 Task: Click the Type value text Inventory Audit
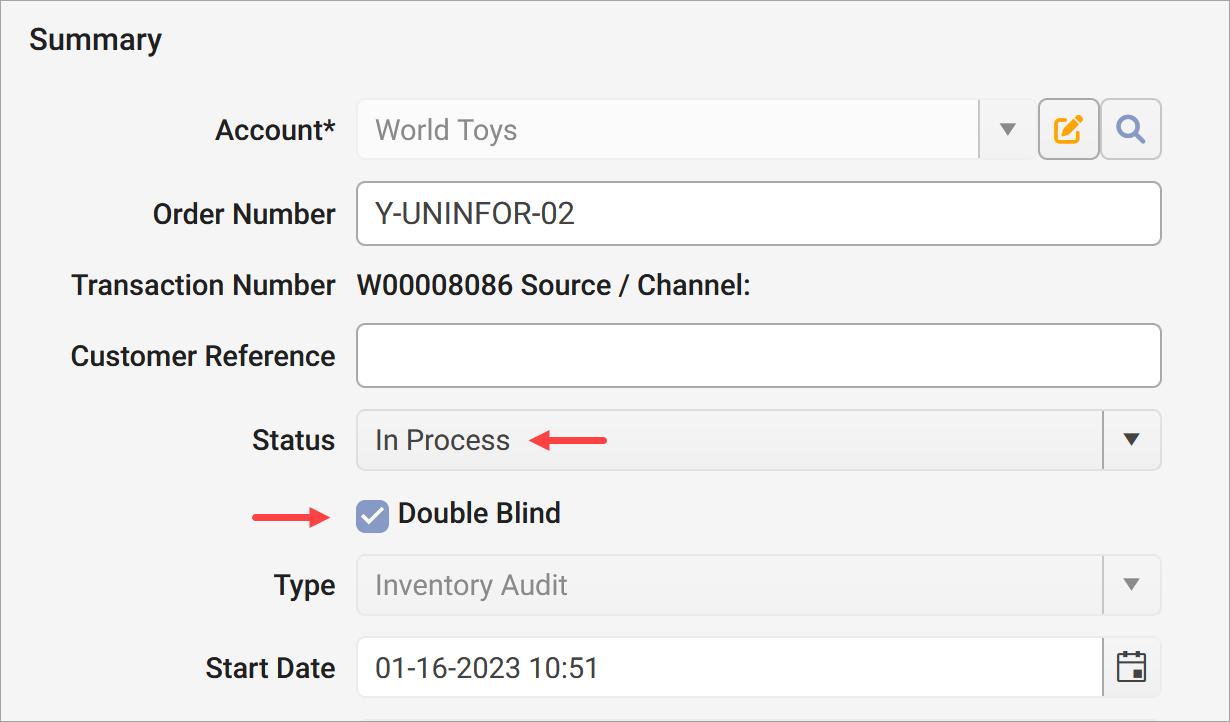tap(470, 585)
